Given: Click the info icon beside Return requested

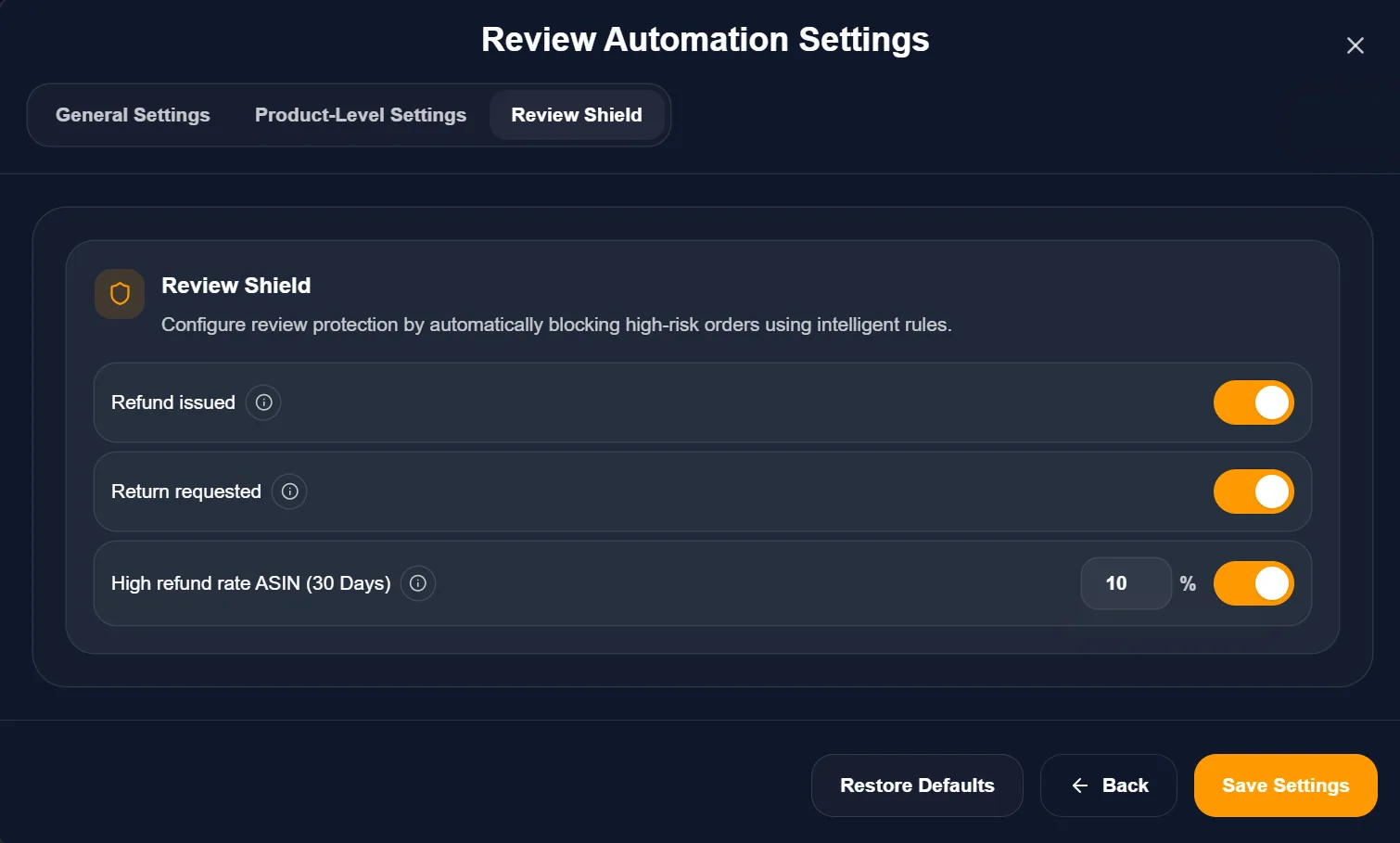Looking at the screenshot, I should point(289,492).
